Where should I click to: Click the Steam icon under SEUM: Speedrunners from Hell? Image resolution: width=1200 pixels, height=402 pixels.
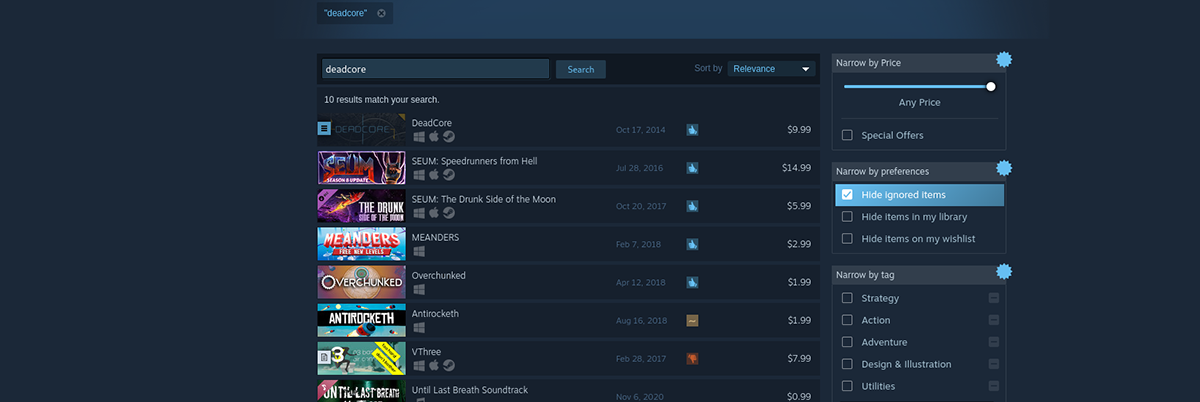click(x=449, y=174)
